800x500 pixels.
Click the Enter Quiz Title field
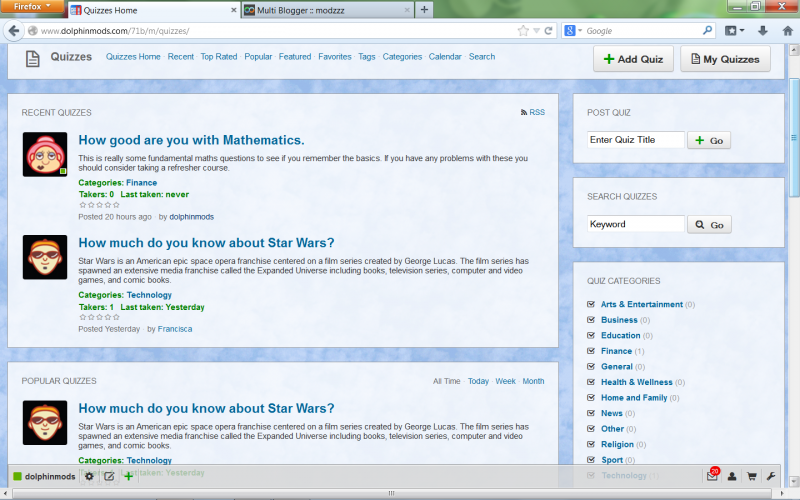635,140
